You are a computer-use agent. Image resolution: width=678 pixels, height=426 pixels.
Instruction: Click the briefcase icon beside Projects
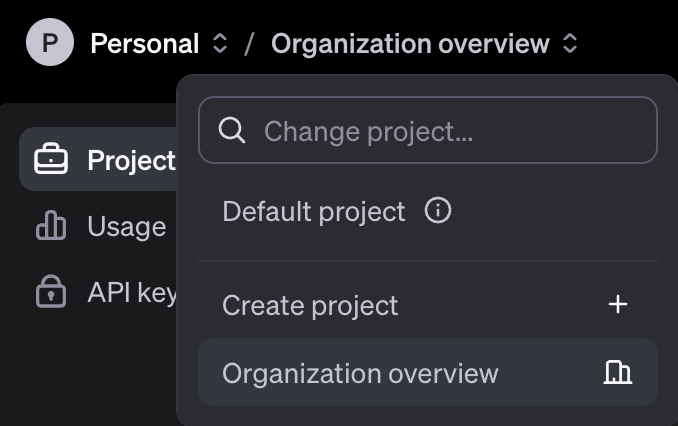51,159
